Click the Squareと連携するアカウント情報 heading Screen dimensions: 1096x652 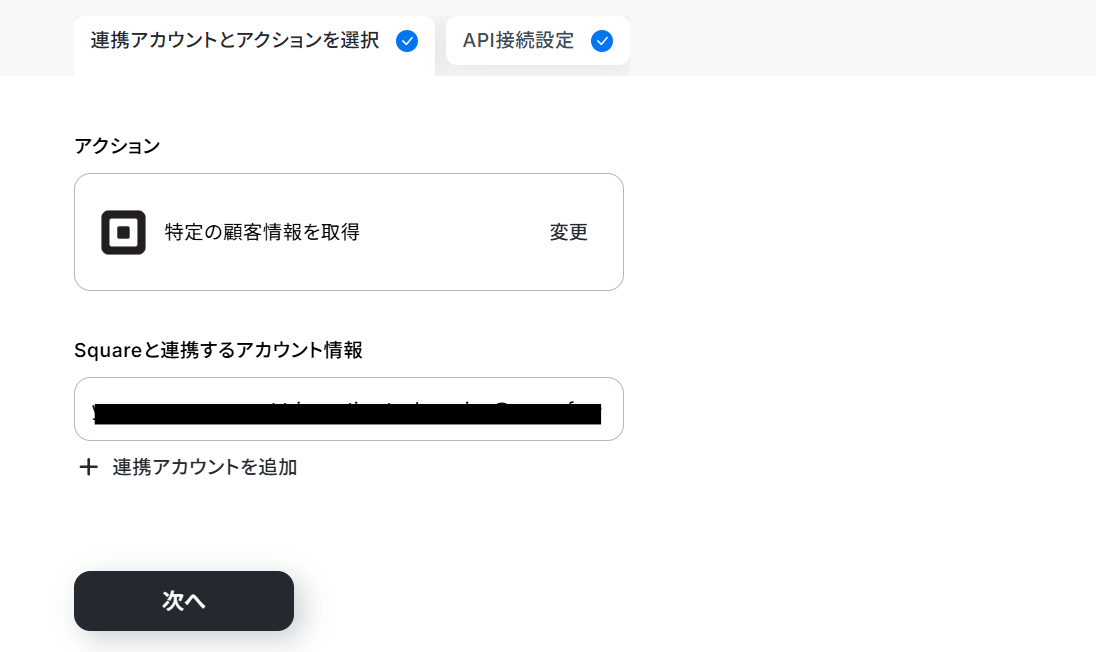tap(218, 350)
